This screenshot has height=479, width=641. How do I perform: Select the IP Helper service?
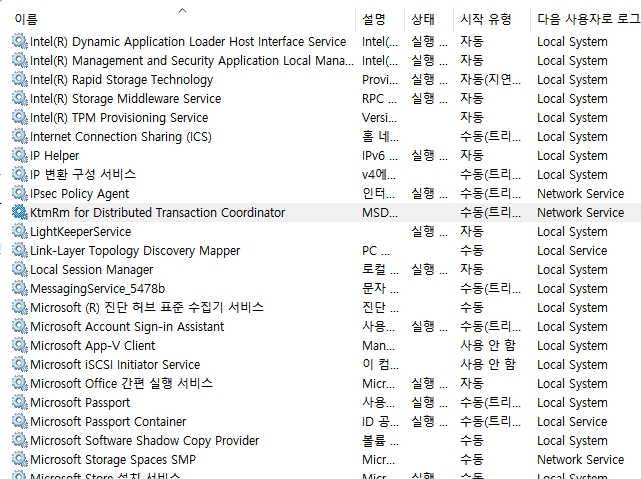click(54, 156)
